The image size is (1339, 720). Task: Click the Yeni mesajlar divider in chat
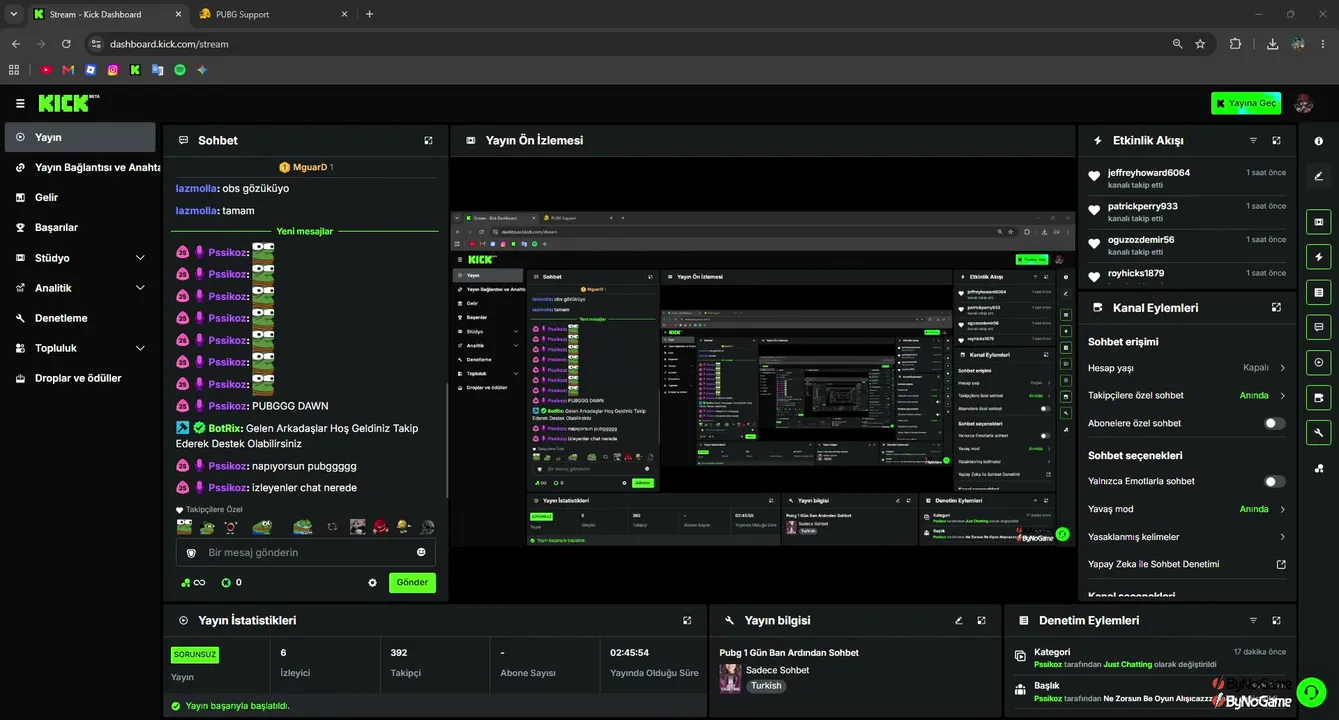point(305,231)
